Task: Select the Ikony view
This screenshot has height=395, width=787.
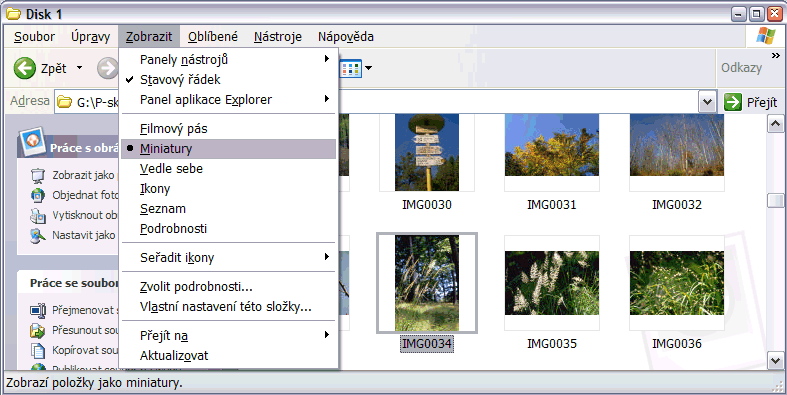Action: click(228, 189)
